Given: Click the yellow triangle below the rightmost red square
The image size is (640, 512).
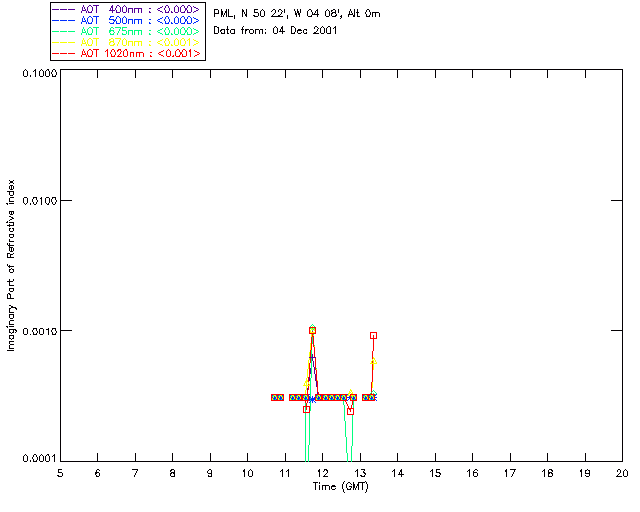Looking at the screenshot, I should pos(373,361).
